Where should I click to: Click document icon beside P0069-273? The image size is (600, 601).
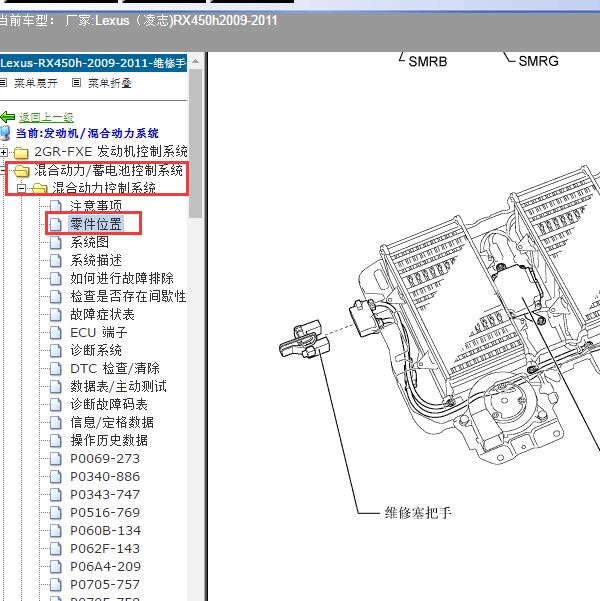56,459
